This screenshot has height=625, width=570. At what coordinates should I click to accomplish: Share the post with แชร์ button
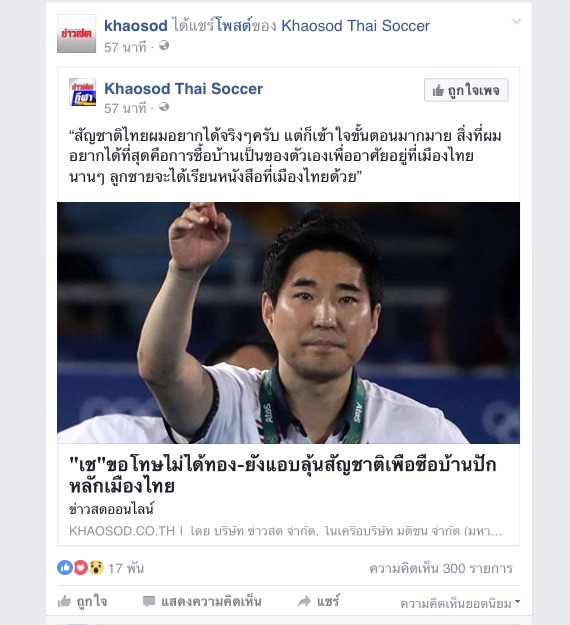[x=318, y=601]
